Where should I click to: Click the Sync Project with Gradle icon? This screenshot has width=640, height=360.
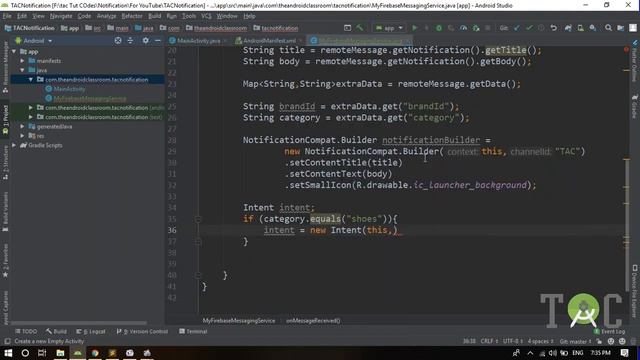pyautogui.click(x=568, y=28)
